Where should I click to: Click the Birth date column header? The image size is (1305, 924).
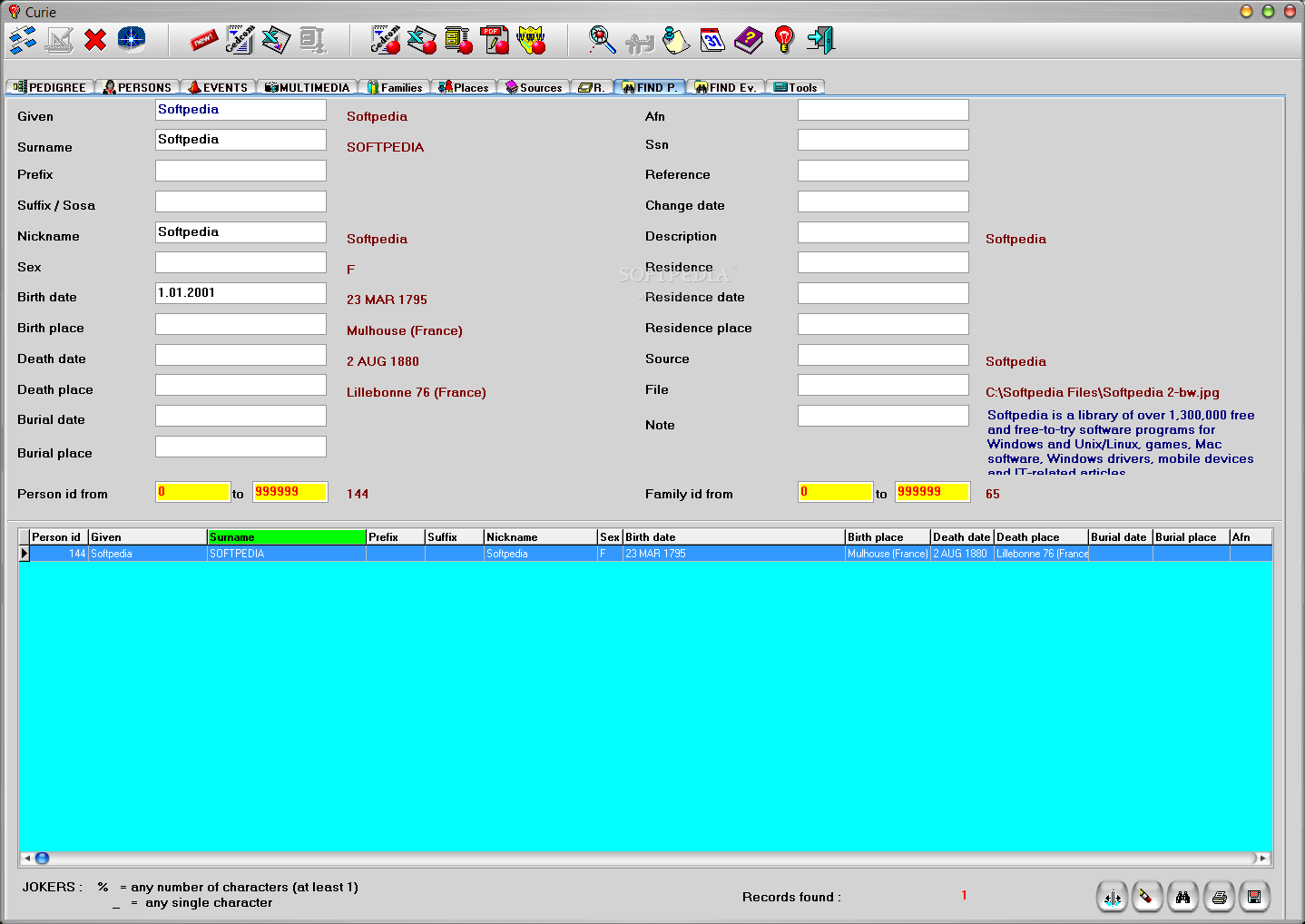[734, 537]
